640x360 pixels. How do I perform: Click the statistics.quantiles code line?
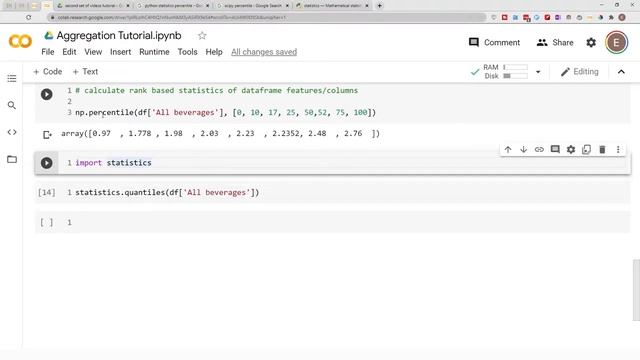(167, 192)
